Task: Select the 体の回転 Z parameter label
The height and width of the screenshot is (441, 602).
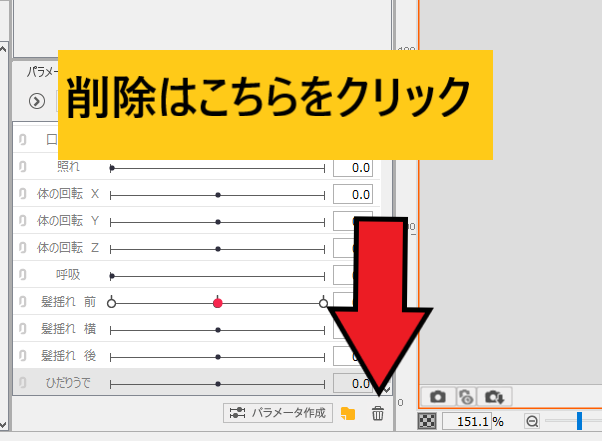Action: (x=68, y=248)
